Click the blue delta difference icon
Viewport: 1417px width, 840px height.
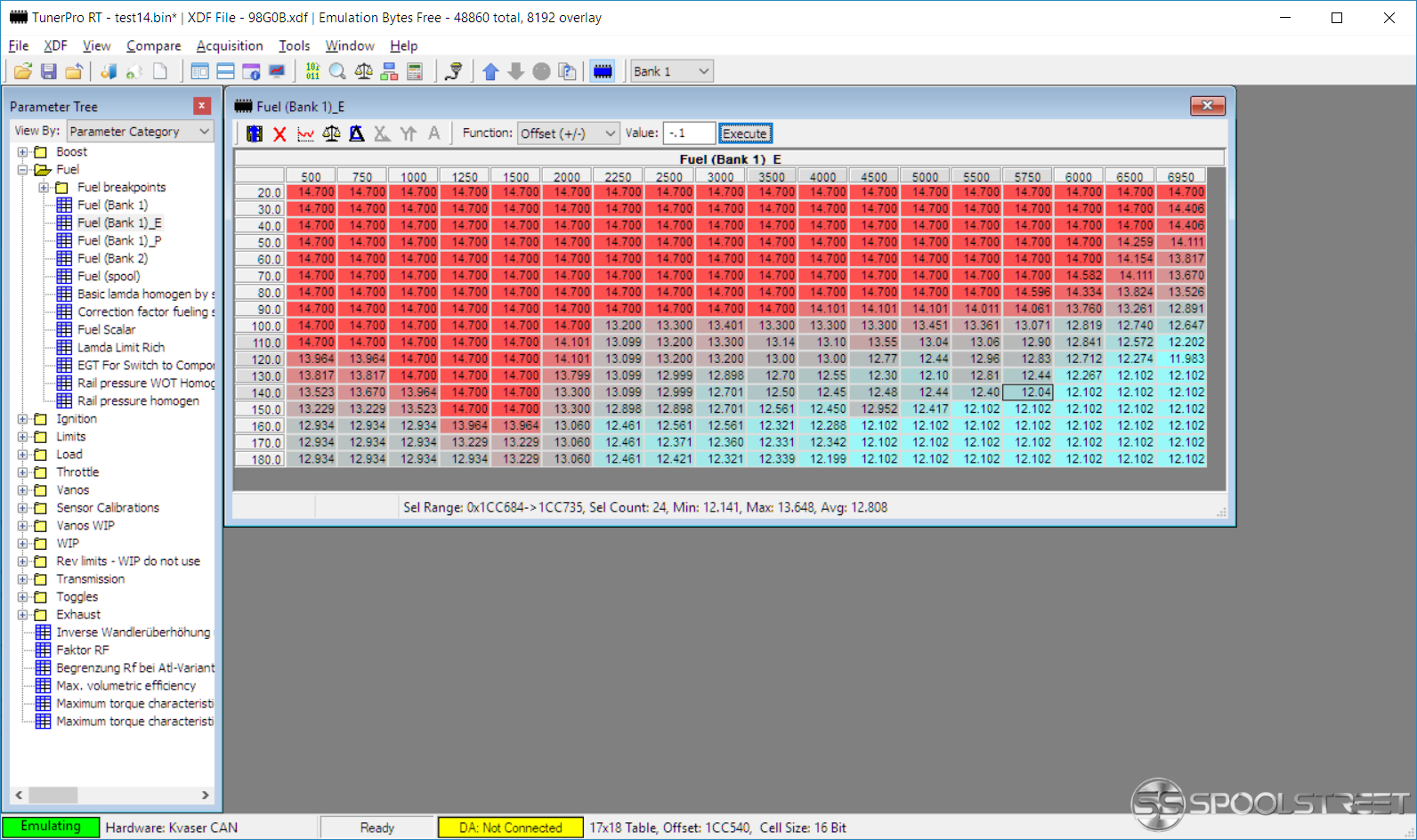click(x=357, y=133)
